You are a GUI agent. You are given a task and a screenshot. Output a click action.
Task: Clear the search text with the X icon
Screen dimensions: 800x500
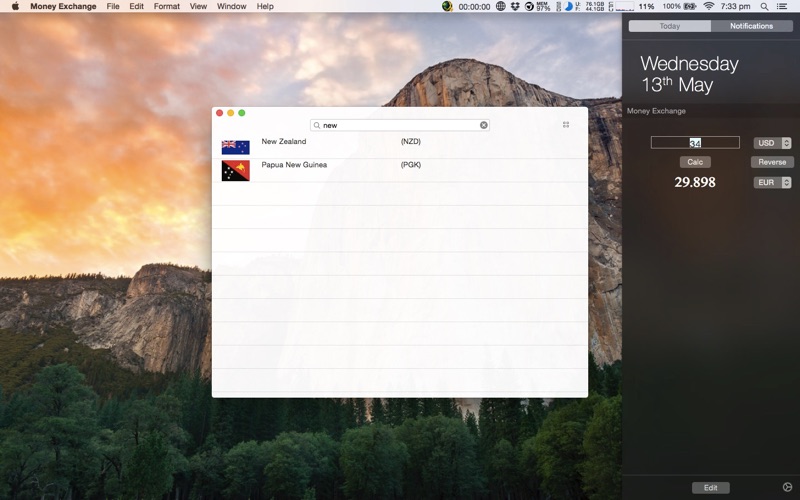pos(484,125)
